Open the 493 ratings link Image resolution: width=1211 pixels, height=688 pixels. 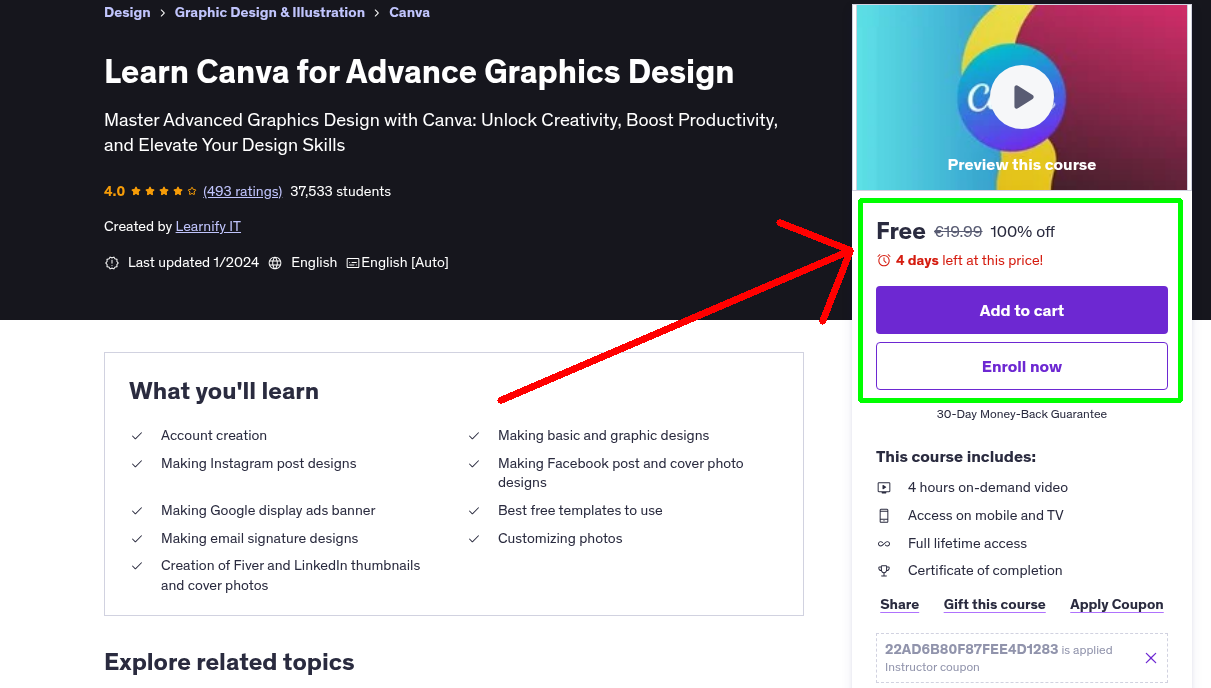[243, 191]
